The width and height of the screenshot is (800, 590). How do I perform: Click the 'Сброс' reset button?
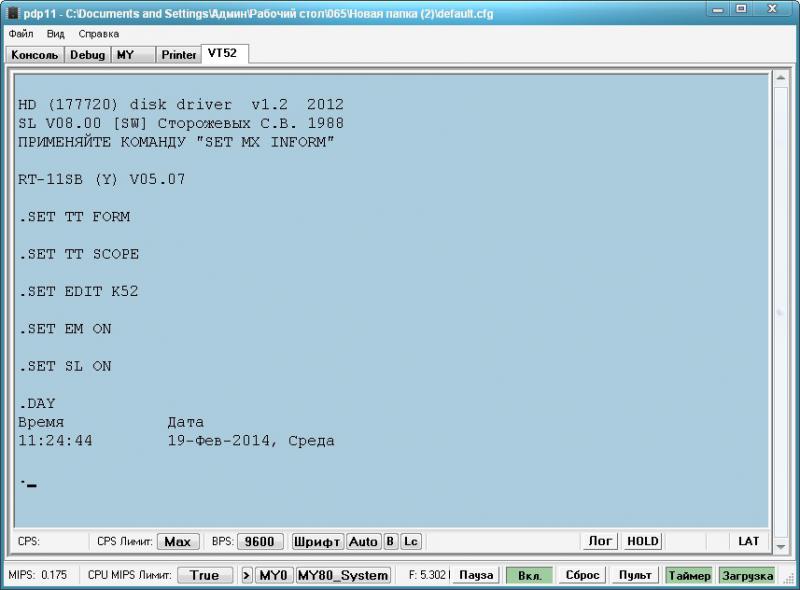[582, 575]
